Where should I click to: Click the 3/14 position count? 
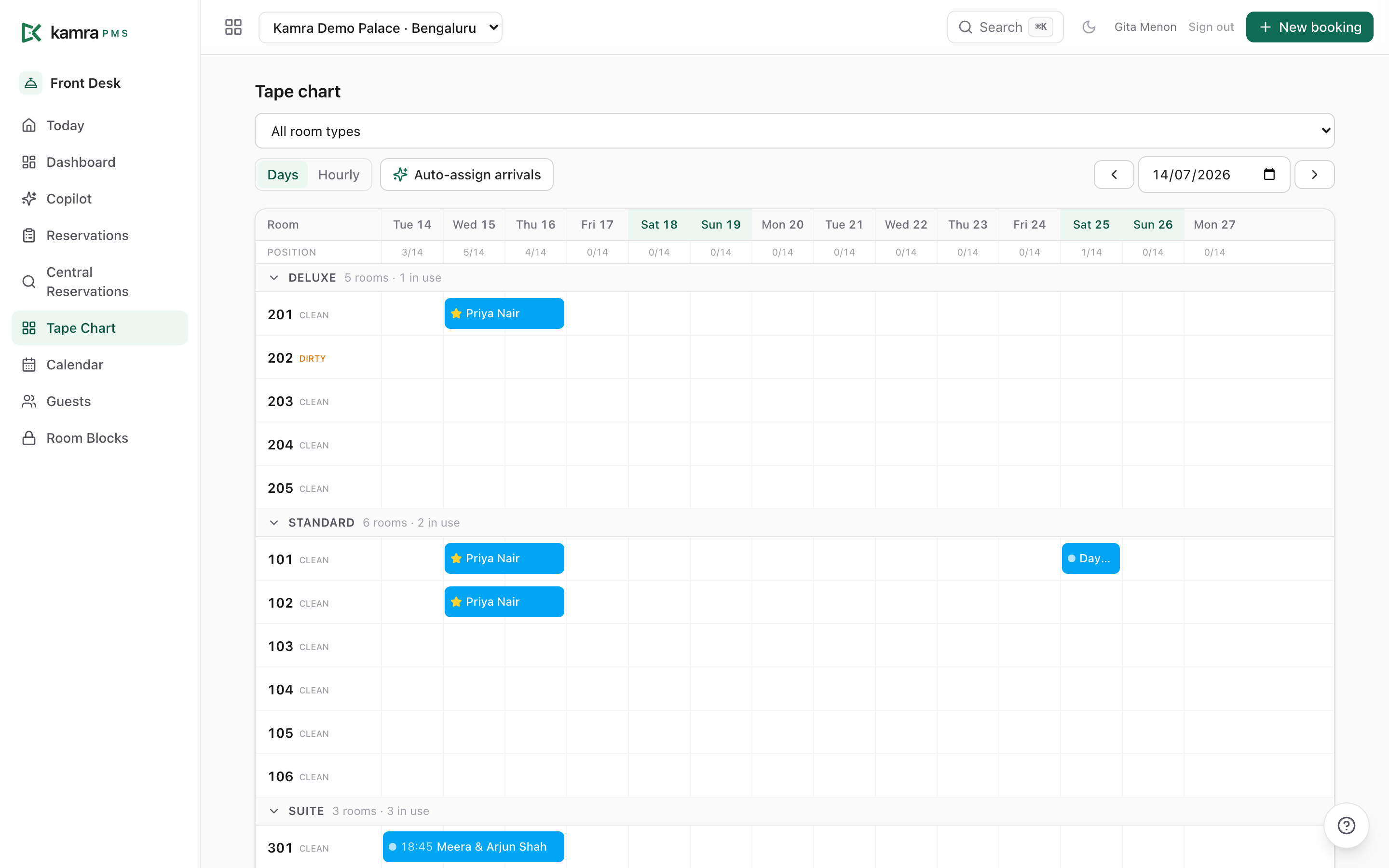[x=412, y=253]
